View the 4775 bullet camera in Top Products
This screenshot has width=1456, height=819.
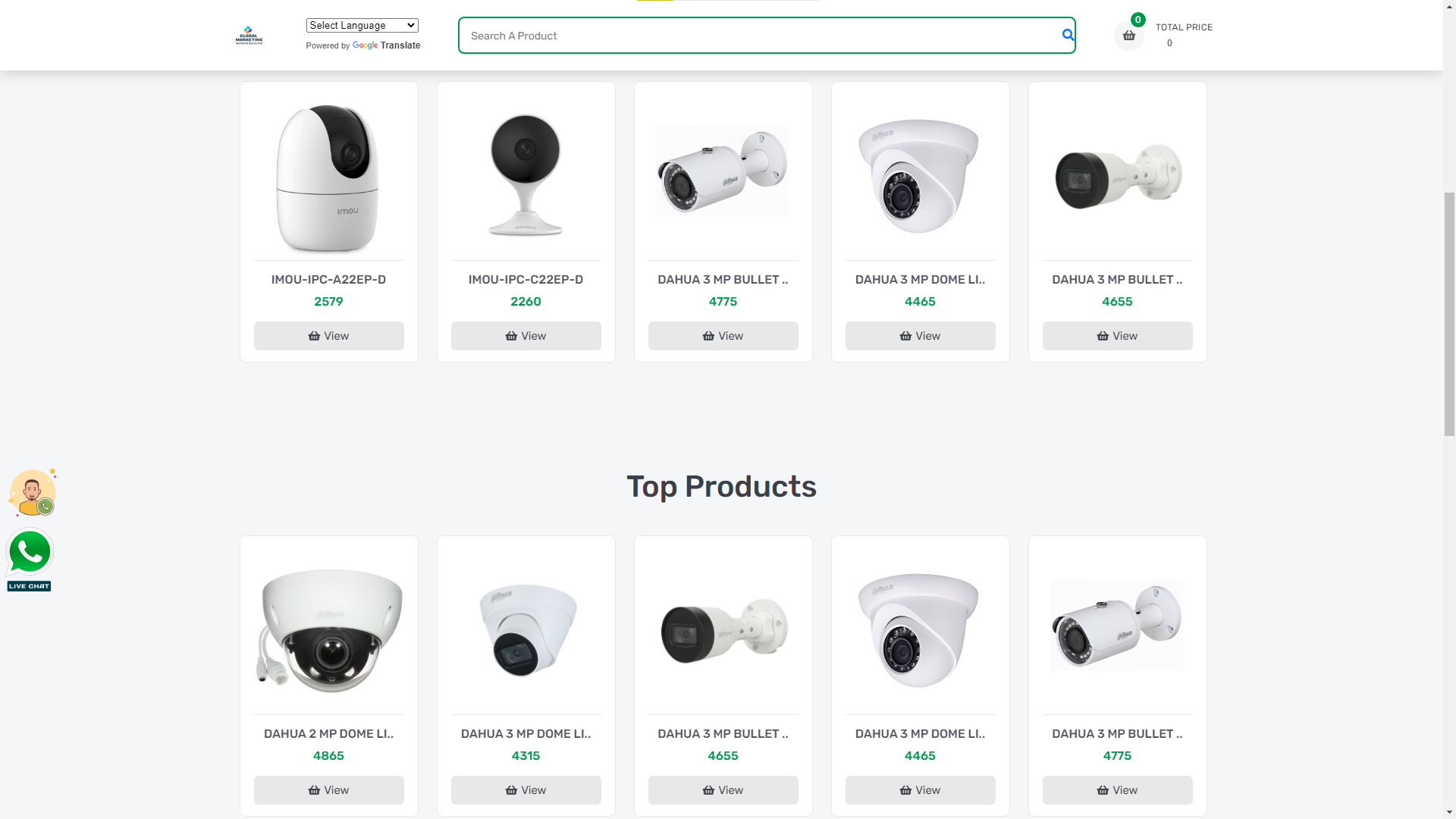tap(1117, 790)
